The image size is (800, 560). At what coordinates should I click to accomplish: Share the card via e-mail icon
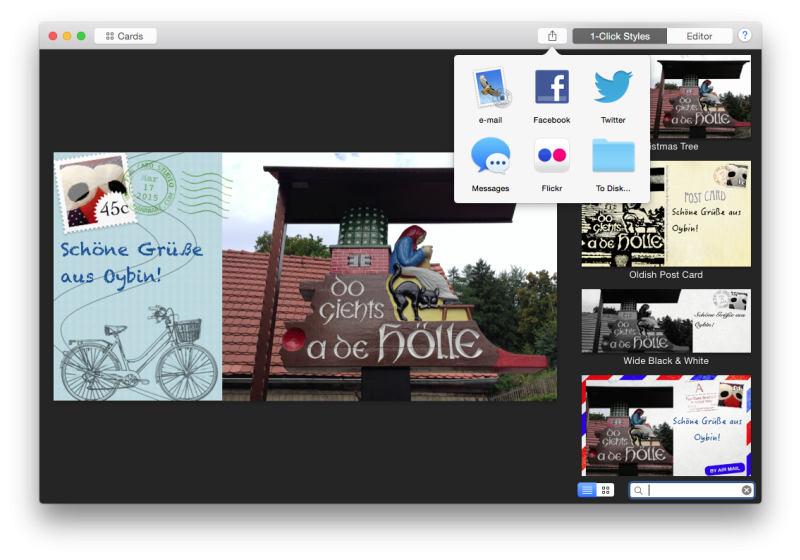490,89
